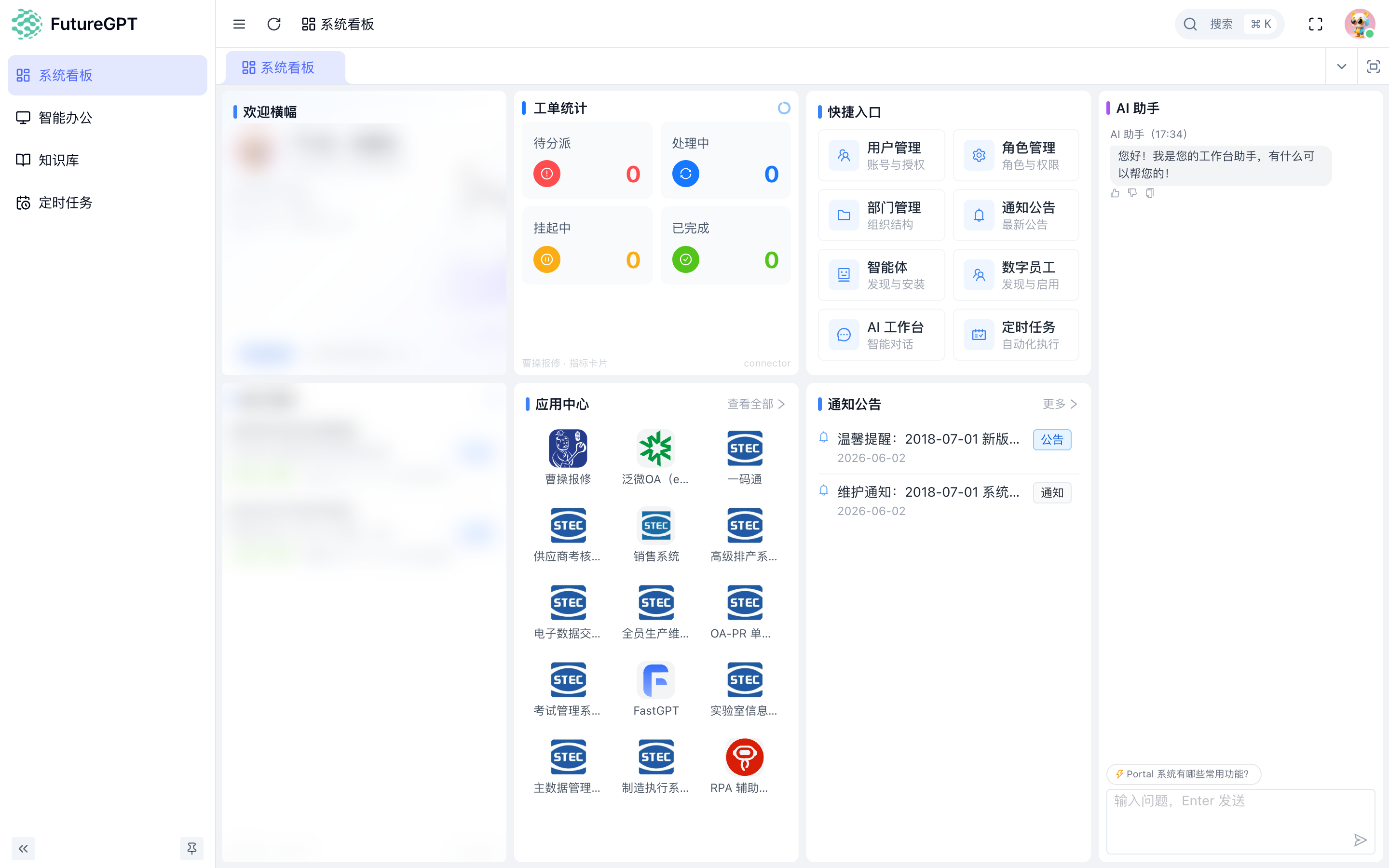Open the search box in header

point(1229,24)
